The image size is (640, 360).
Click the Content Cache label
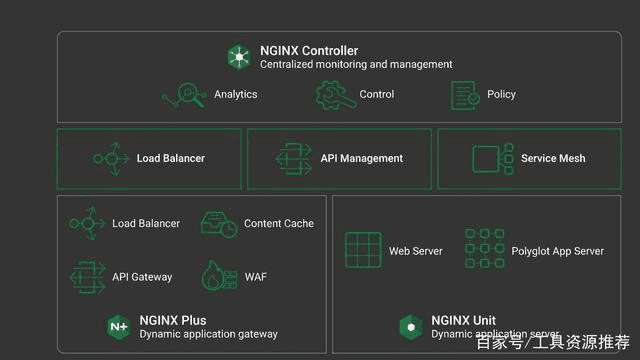pyautogui.click(x=279, y=224)
